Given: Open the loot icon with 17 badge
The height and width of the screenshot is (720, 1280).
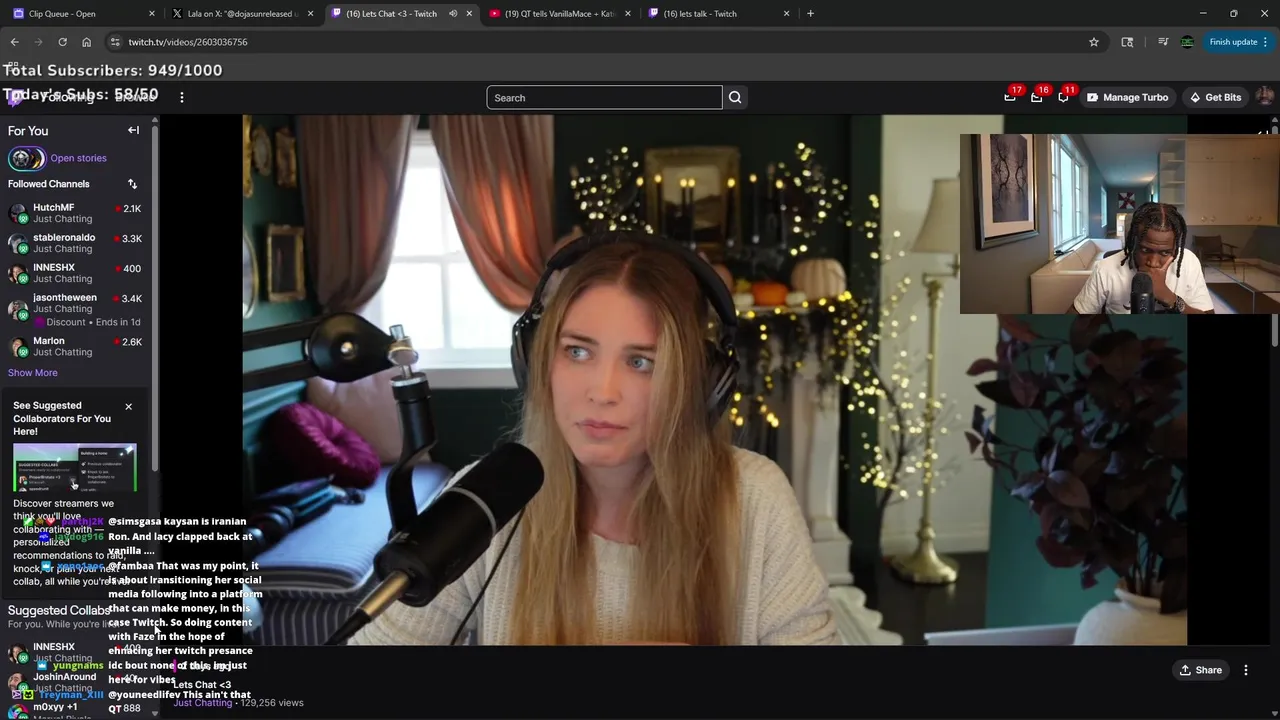Looking at the screenshot, I should 1010,97.
